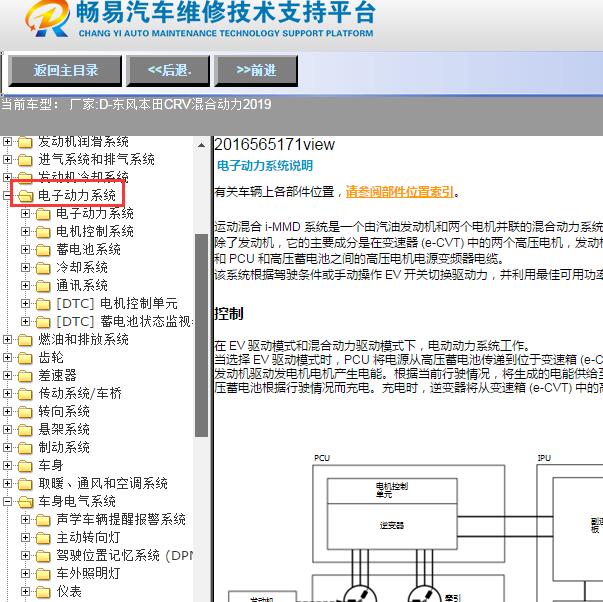Select the 声学车辆提醒报警系统 tree item label
Screen dimensions: 603x602
click(x=121, y=519)
